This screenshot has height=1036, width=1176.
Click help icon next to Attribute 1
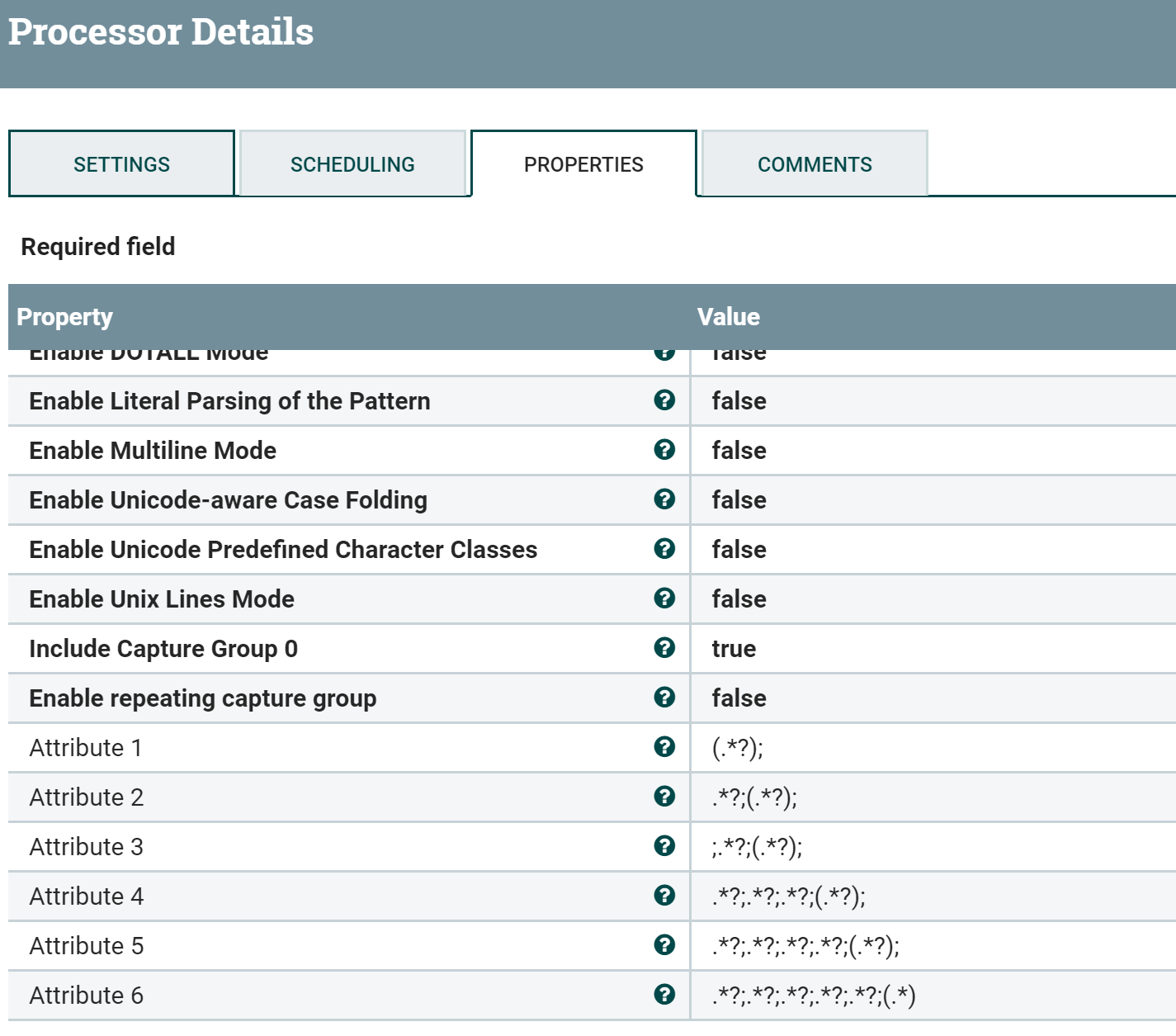664,747
